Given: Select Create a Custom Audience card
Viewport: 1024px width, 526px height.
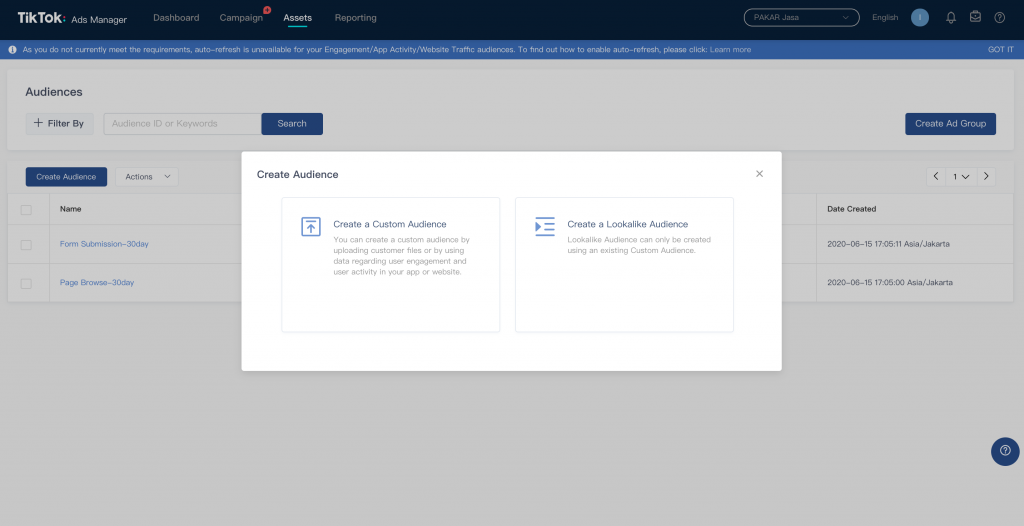Looking at the screenshot, I should tap(391, 265).
